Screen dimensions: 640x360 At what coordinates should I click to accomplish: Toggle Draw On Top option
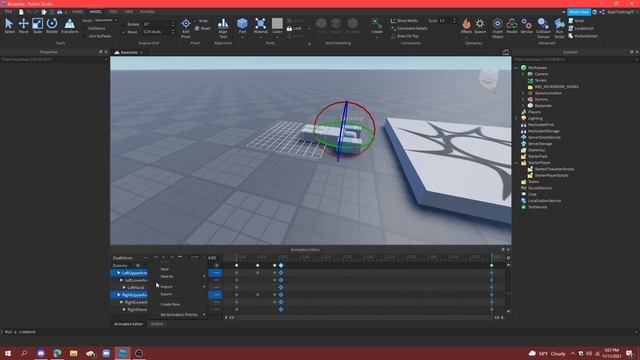405,36
